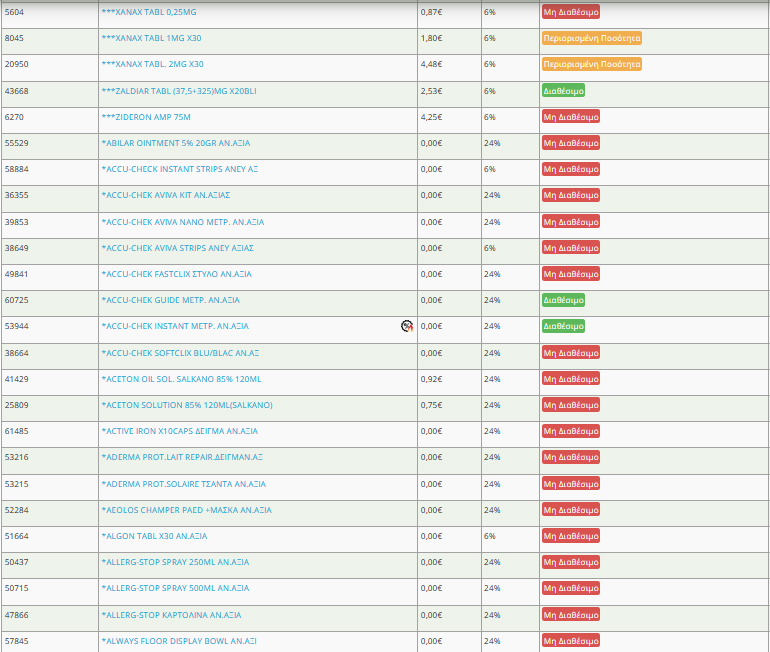Open the ***XANAX TABL 1MG X30 link
This screenshot has height=652, width=770.
pos(152,38)
